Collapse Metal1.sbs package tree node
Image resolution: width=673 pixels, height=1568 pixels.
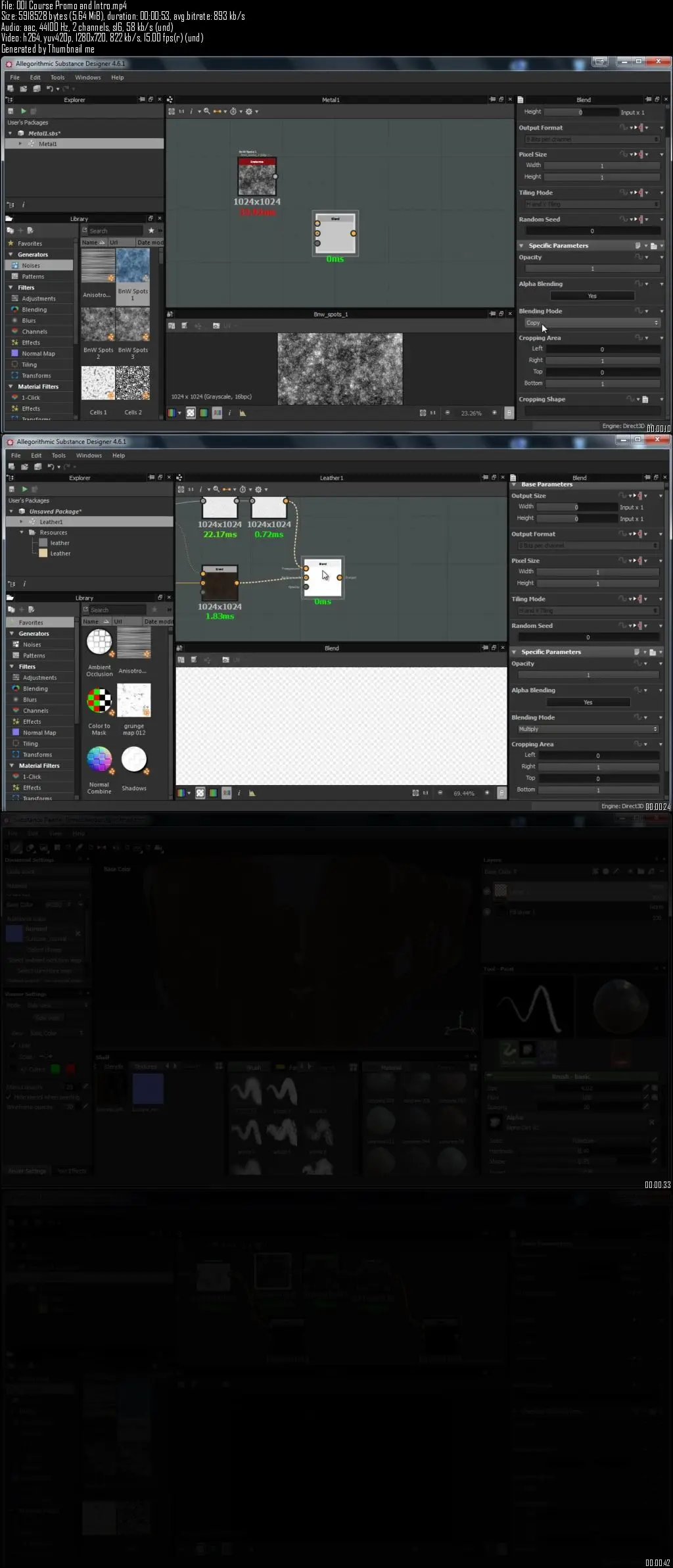[11, 133]
